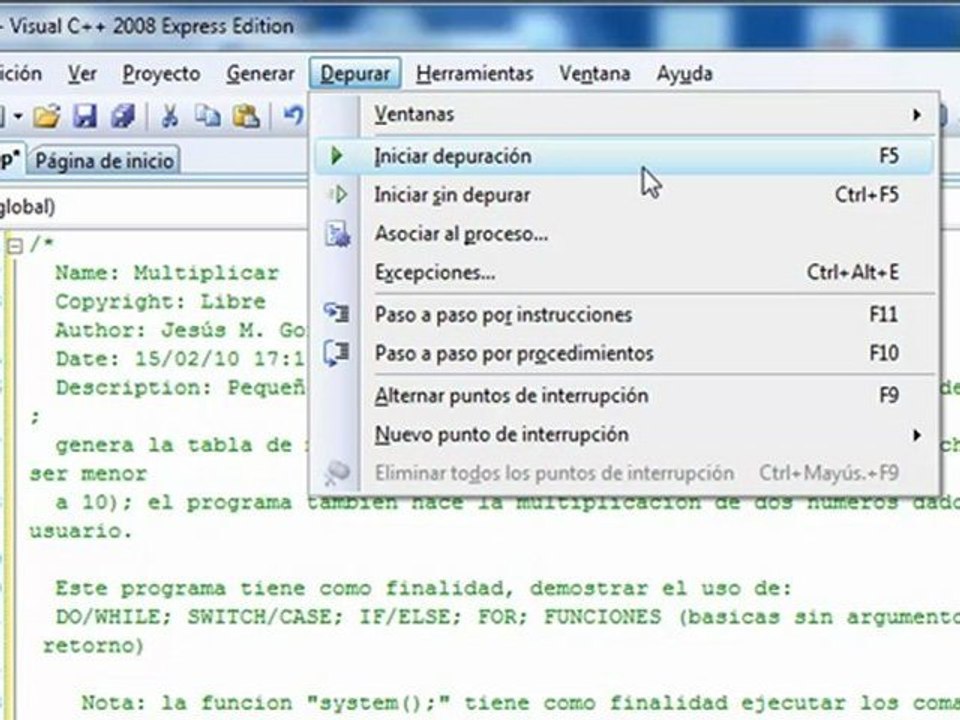
Task: Click the green play icon for Iniciar depuración
Action: [336, 156]
